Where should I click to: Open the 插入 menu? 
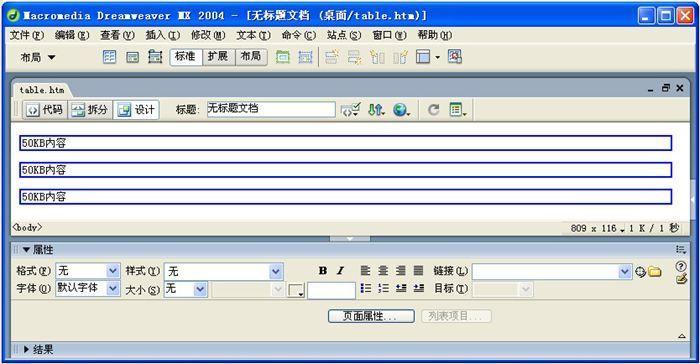point(162,35)
